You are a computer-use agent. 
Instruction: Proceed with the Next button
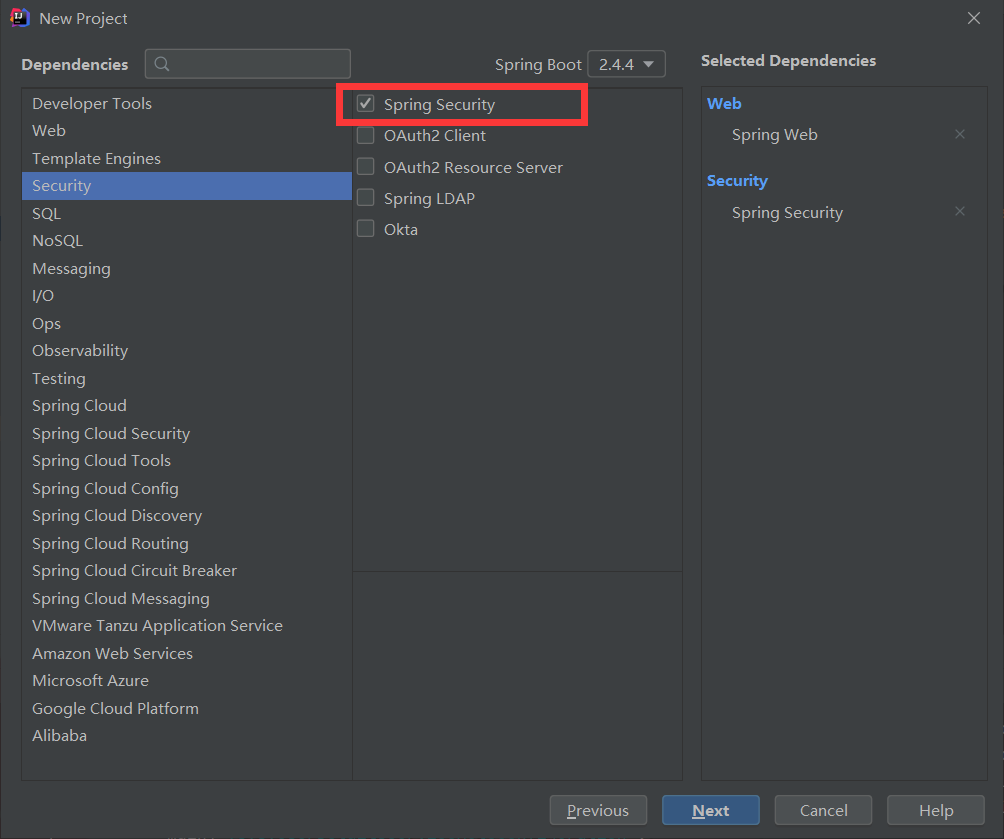click(711, 810)
